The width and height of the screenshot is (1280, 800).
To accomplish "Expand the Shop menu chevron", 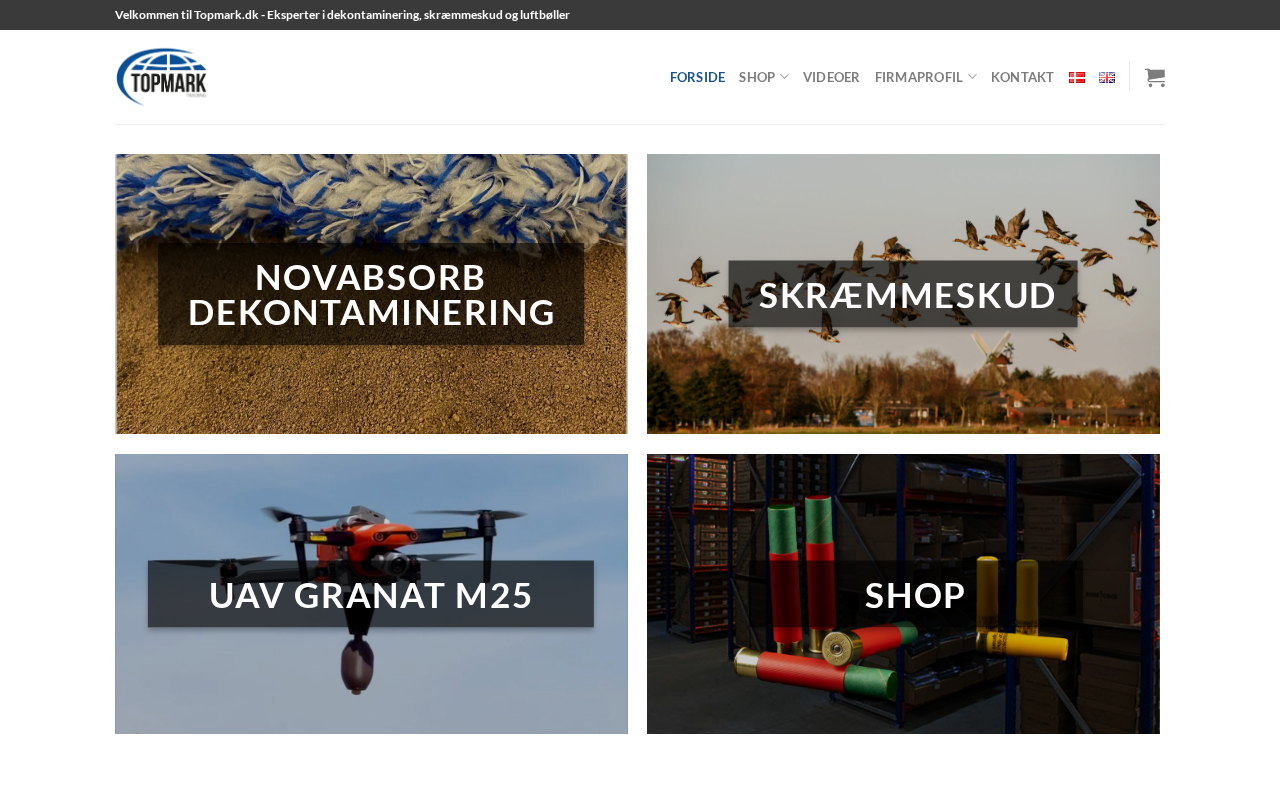I will point(784,77).
